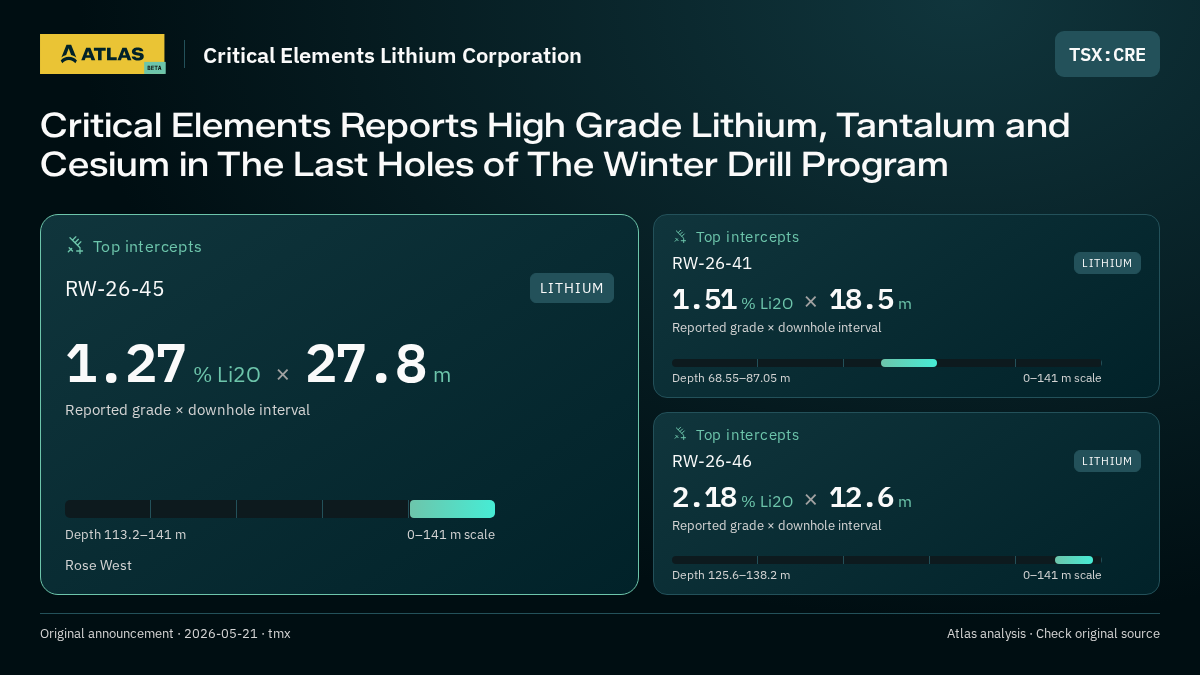Viewport: 1200px width, 675px height.
Task: Click Reported grade caption under 2.18
Action: point(777,526)
